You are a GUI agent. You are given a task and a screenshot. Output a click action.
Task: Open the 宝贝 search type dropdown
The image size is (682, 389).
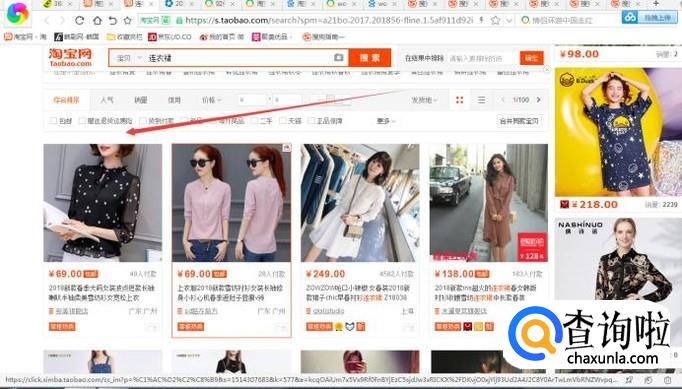tap(129, 58)
